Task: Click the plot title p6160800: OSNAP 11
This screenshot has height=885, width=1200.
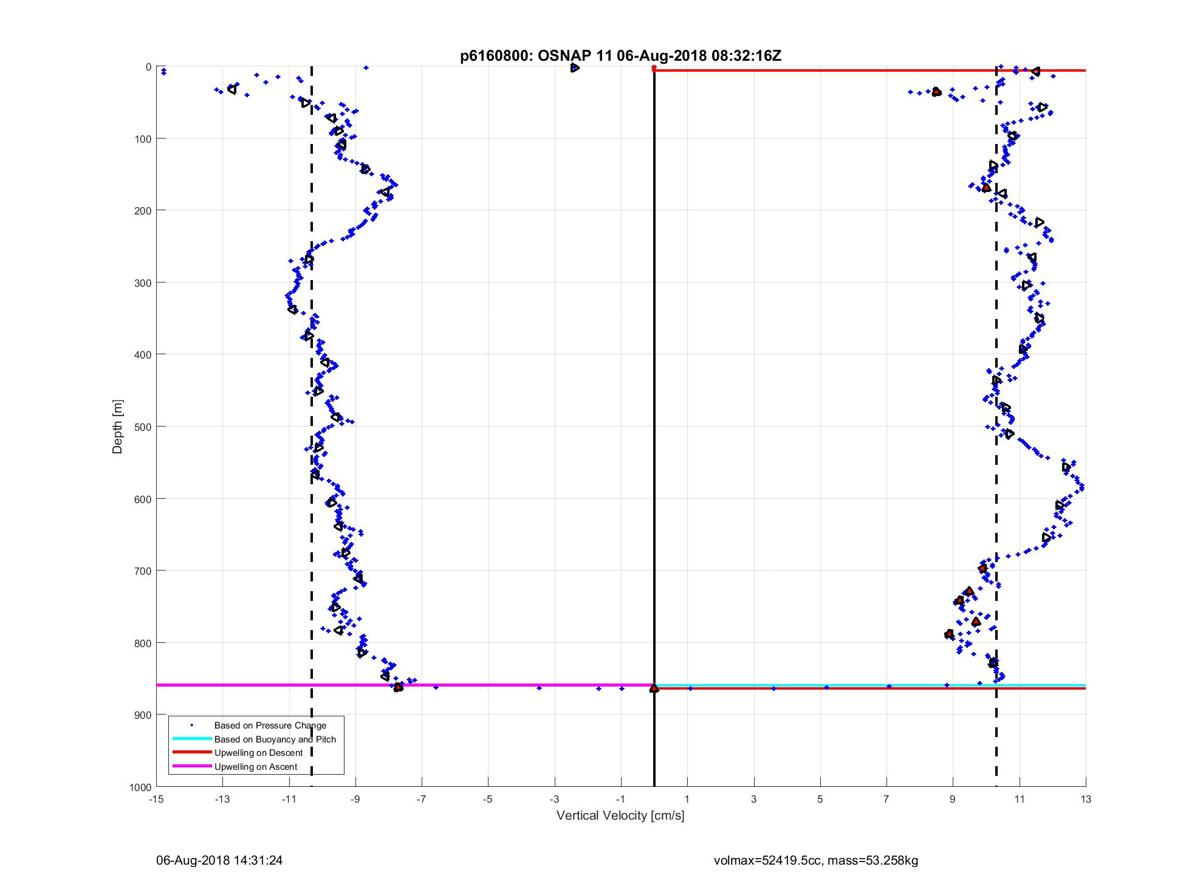Action: pos(620,56)
